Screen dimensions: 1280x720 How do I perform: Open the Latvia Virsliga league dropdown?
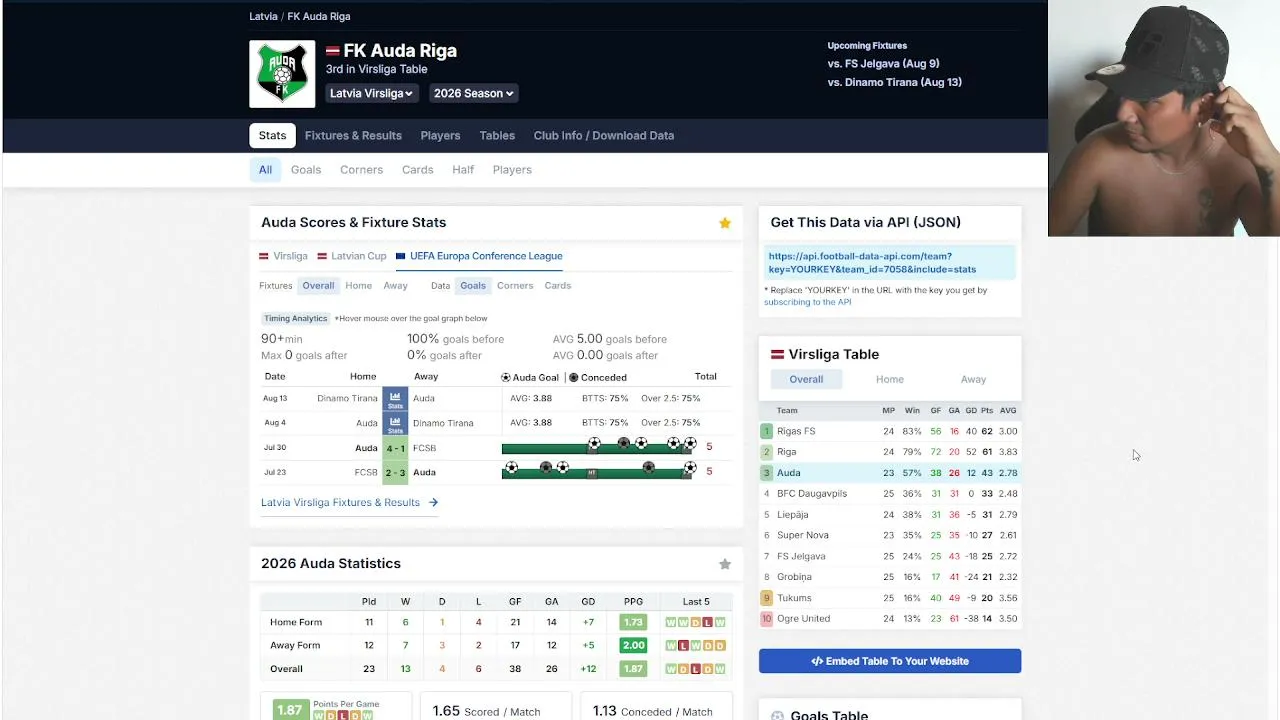click(371, 93)
